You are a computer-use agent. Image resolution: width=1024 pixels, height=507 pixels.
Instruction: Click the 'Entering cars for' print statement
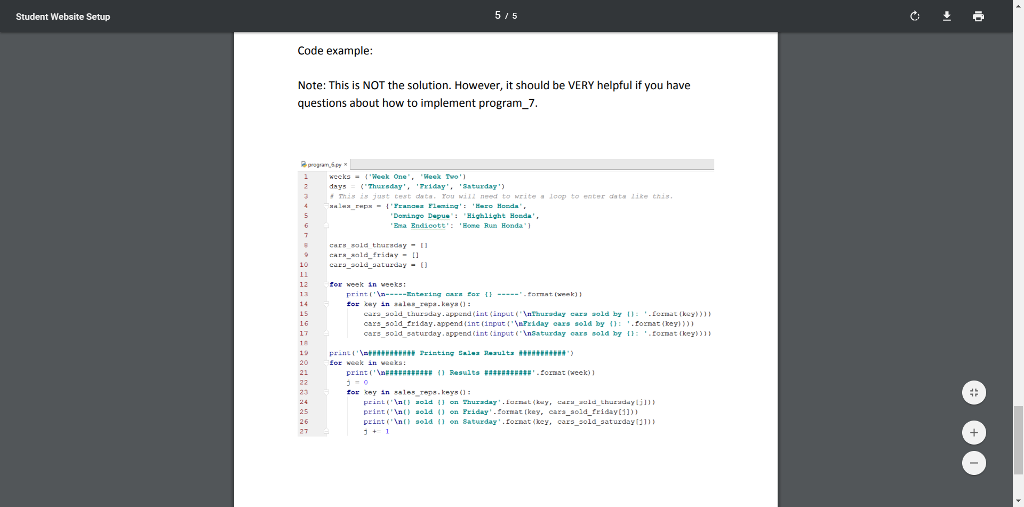(464, 294)
